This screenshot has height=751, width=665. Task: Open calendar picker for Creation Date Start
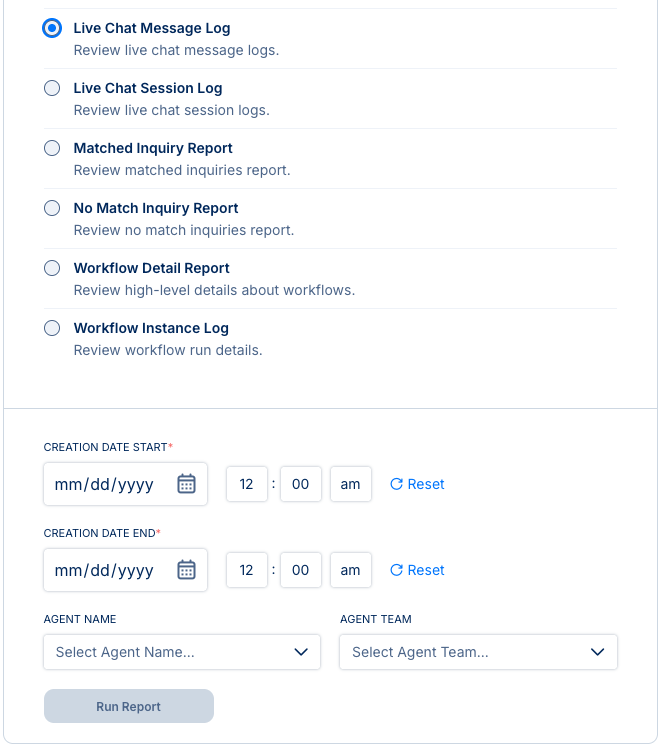point(186,484)
